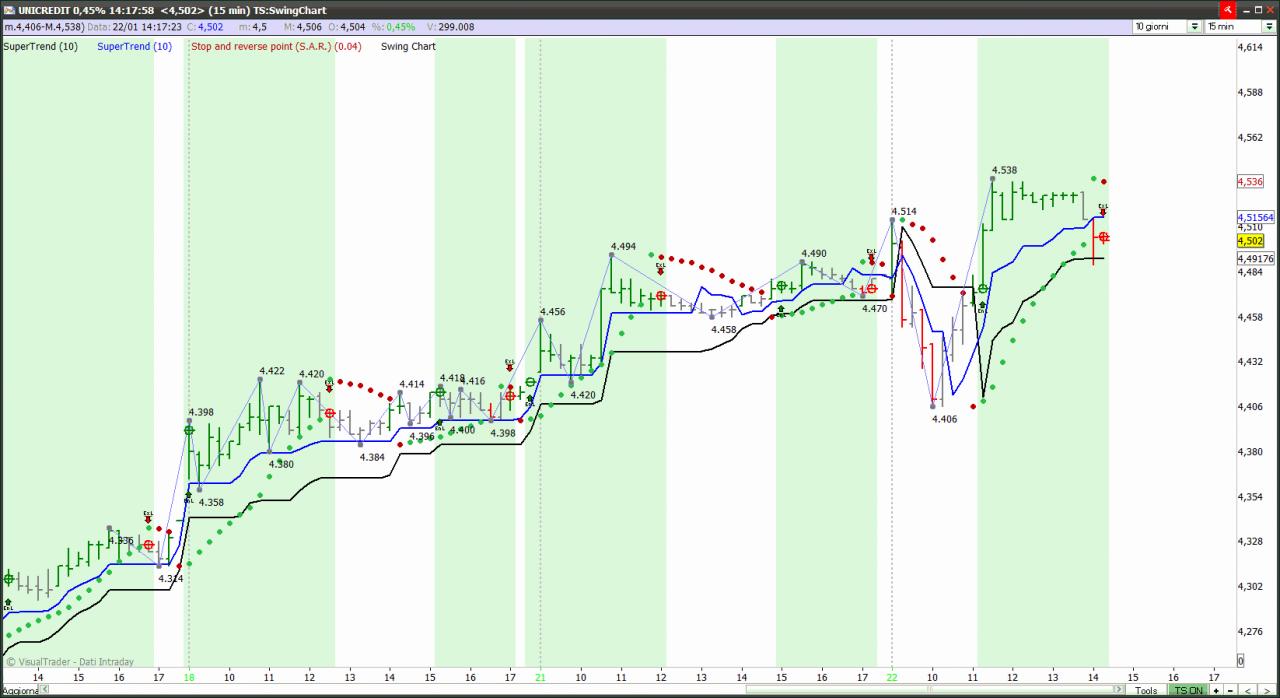Viewport: 1280px width, 698px height.
Task: Click the plus zoom-in button
Action: (1216, 690)
